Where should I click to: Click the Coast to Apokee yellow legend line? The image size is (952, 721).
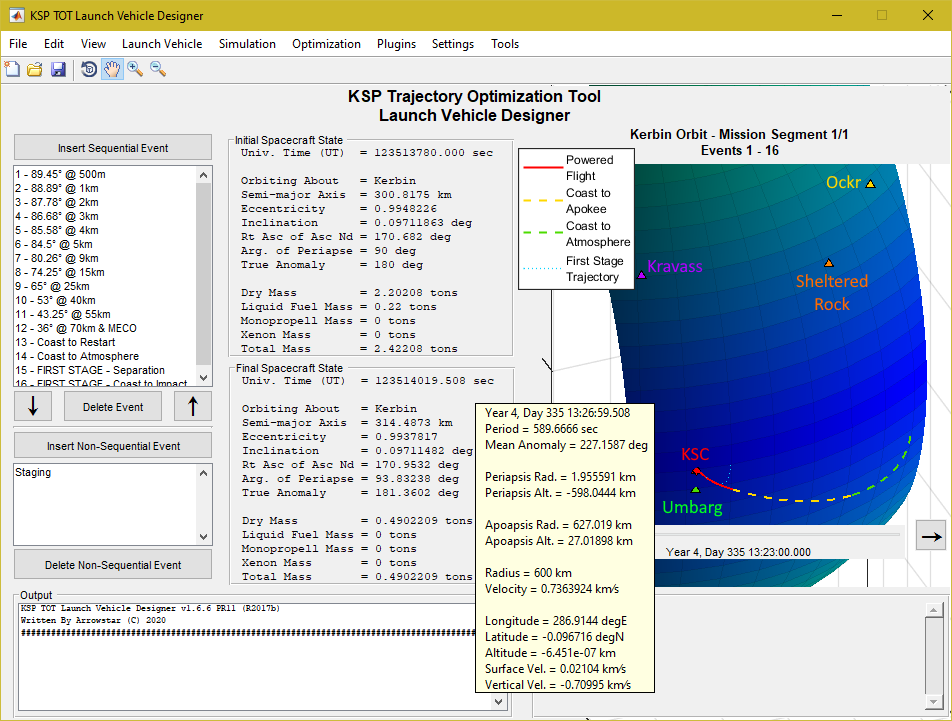coord(543,200)
